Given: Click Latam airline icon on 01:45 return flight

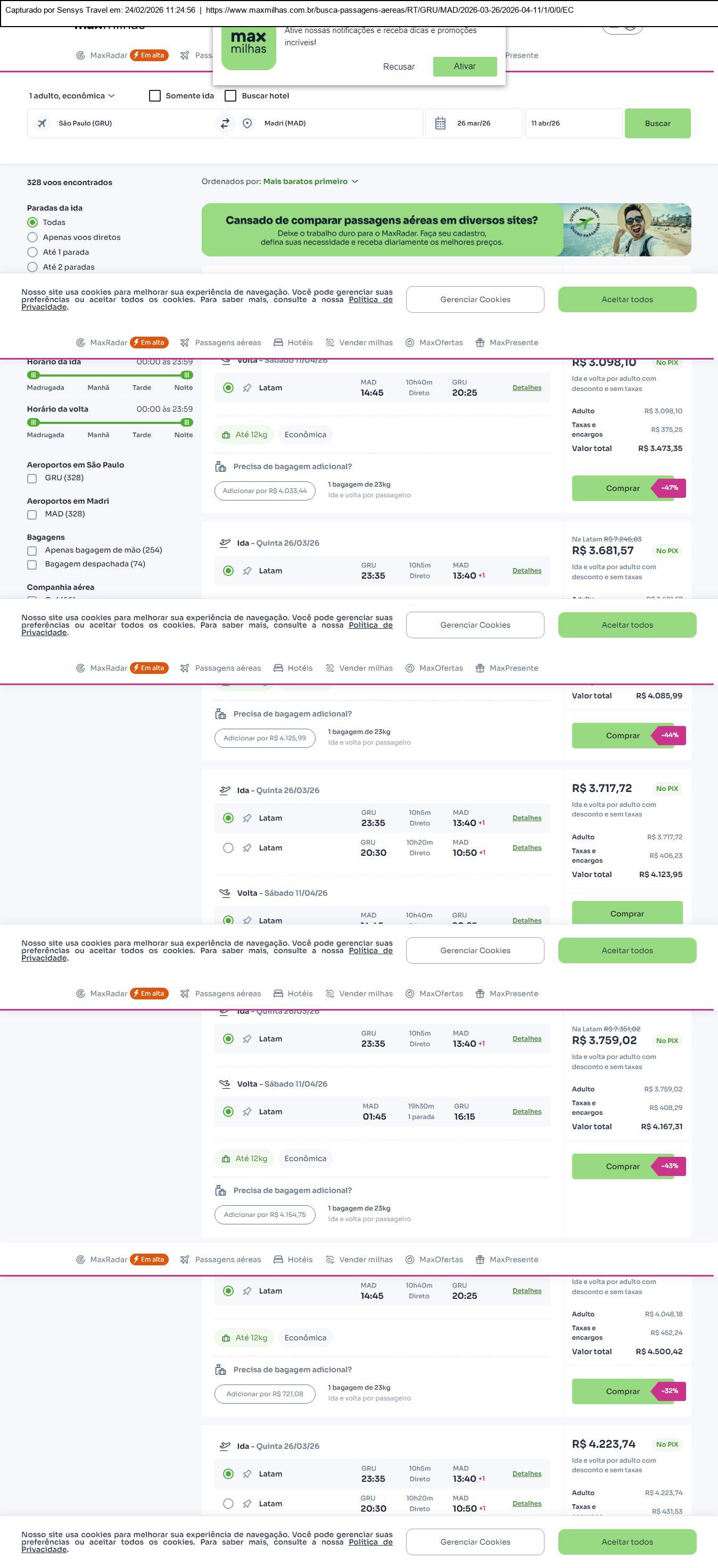Looking at the screenshot, I should (x=247, y=1112).
